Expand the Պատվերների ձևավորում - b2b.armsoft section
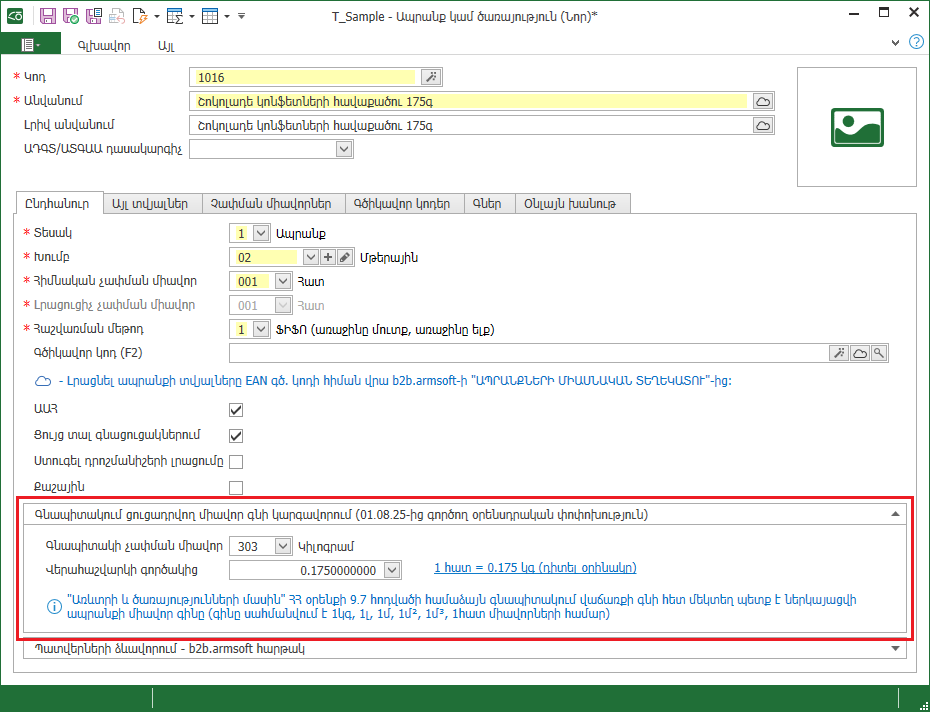Screen dimensions: 930x712 pyautogui.click(x=894, y=649)
